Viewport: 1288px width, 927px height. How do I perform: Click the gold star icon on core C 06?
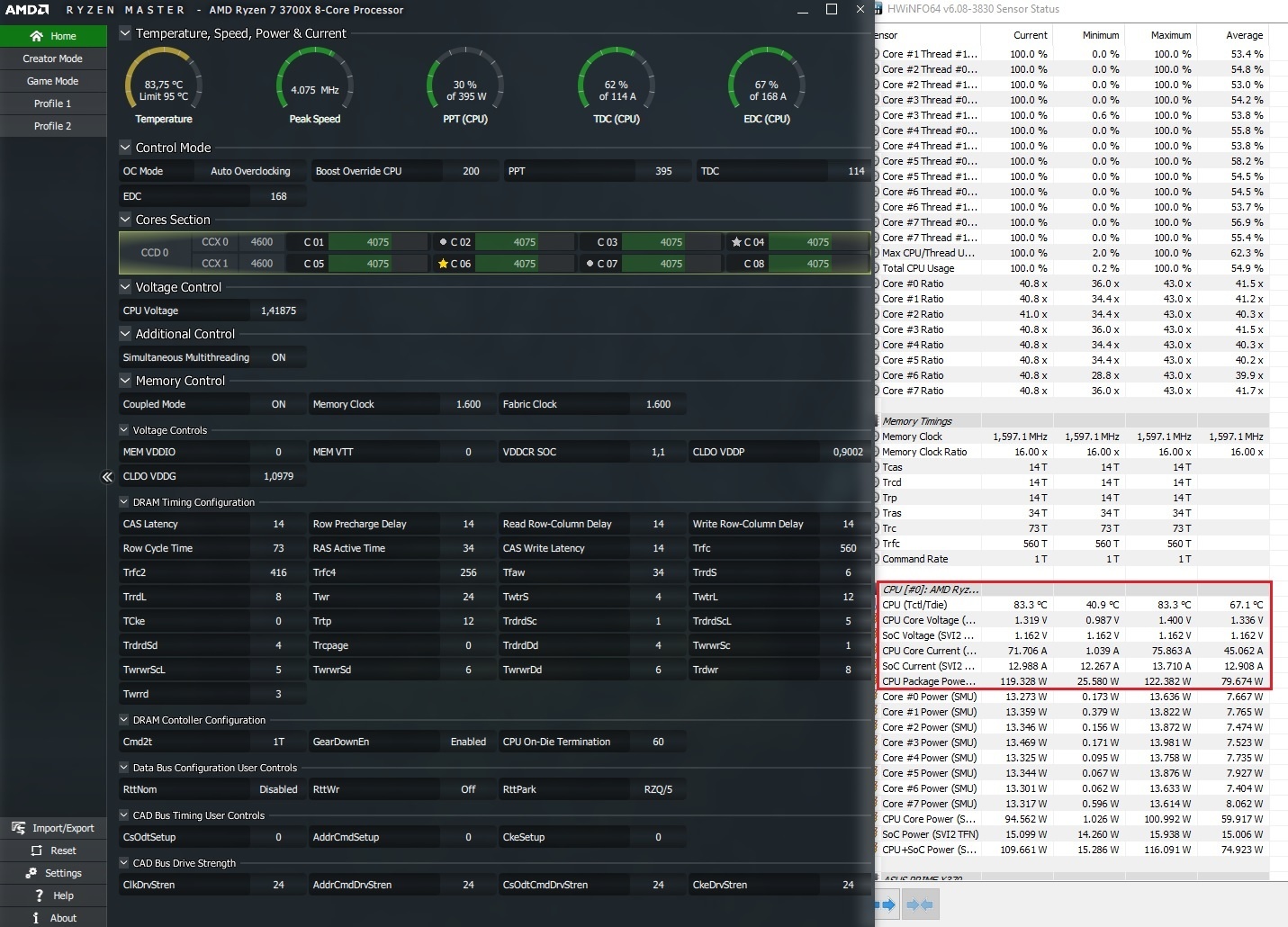tap(443, 264)
